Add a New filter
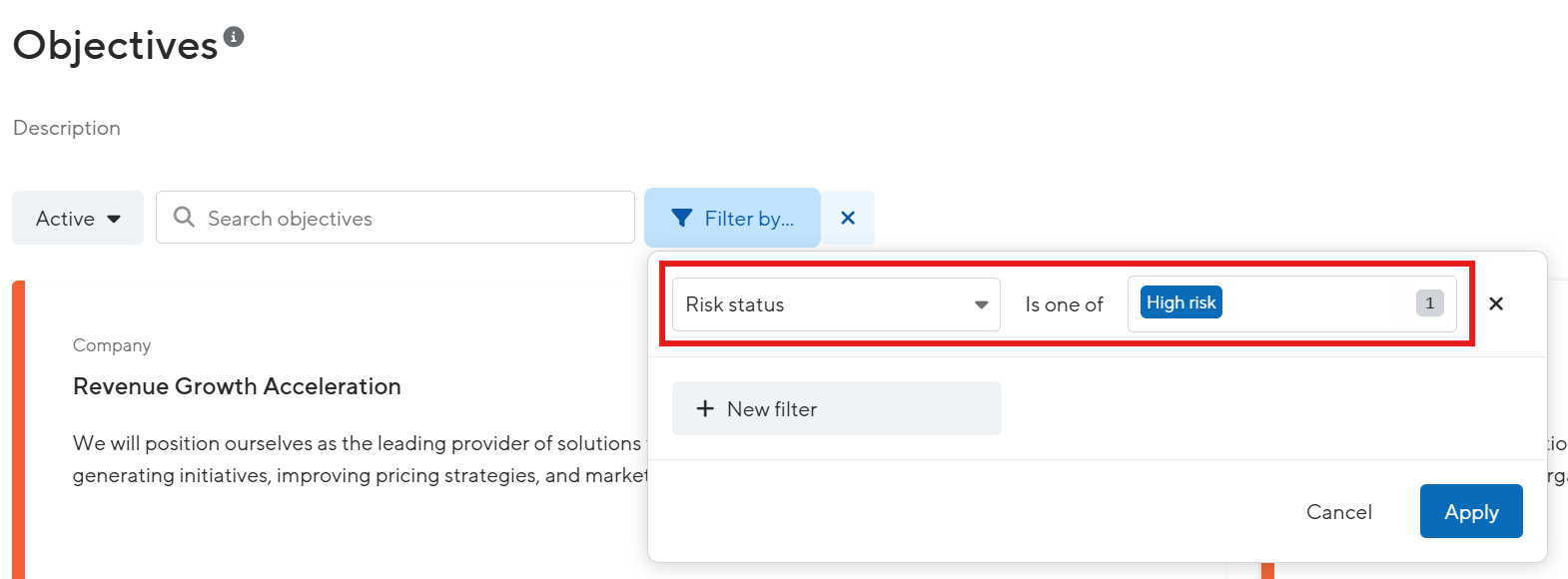 [837, 408]
